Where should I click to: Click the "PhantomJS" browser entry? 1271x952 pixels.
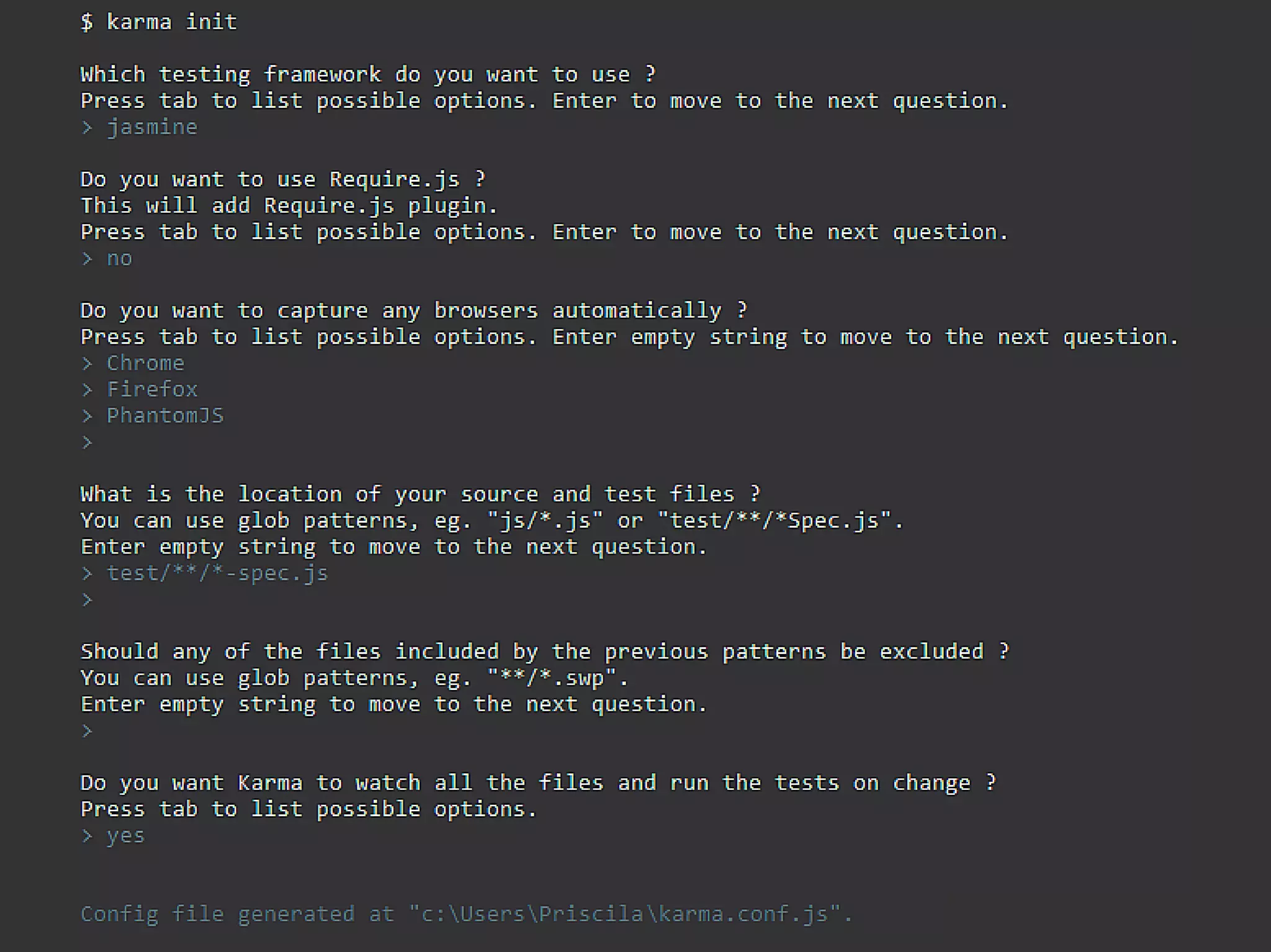tap(165, 415)
